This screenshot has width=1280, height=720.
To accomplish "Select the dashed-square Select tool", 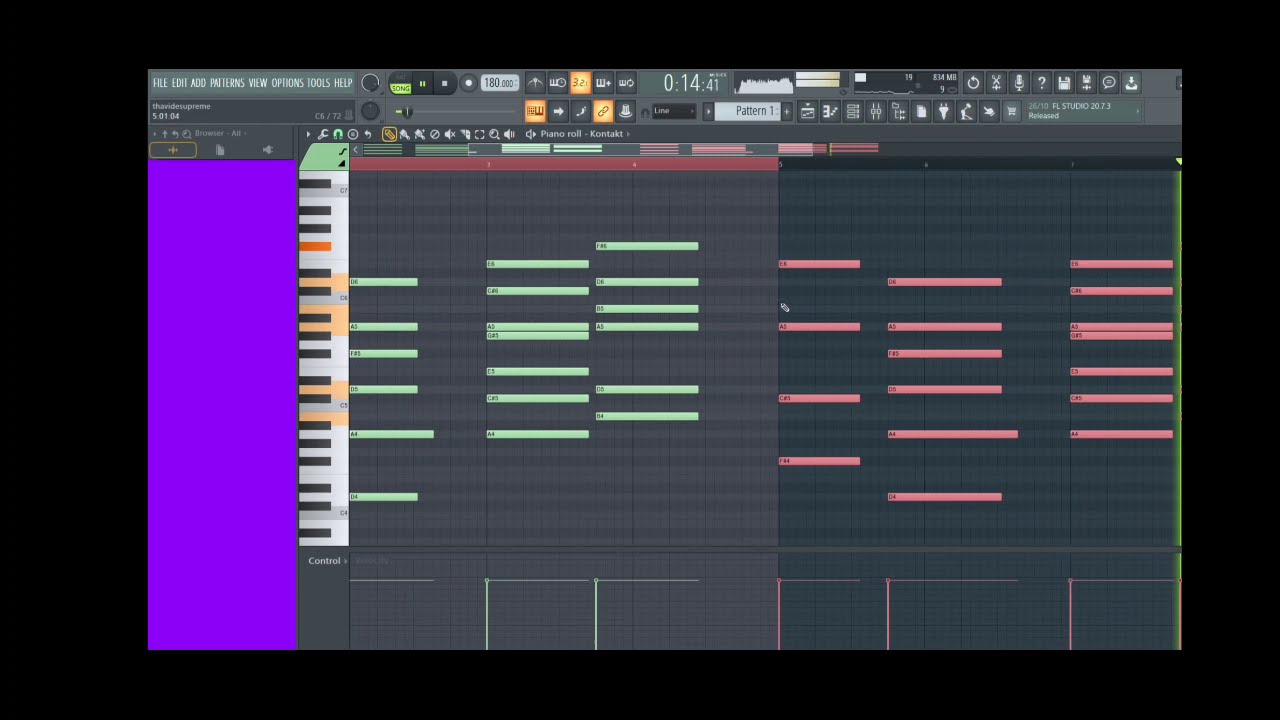I will click(479, 134).
